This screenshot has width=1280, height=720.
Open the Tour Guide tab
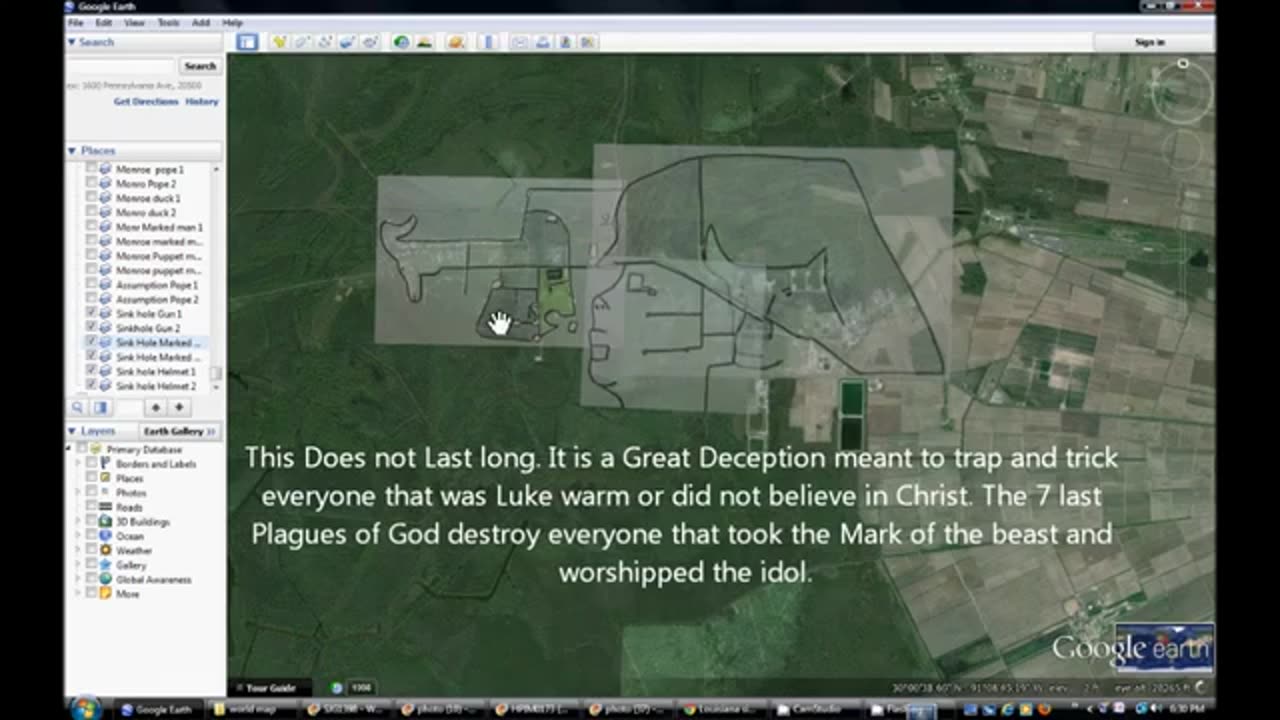point(270,688)
